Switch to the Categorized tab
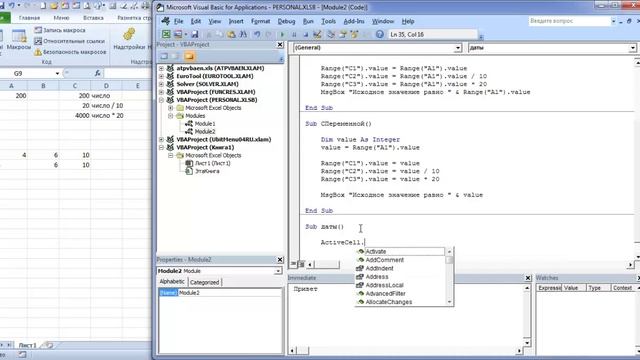640x360 pixels. 204,282
